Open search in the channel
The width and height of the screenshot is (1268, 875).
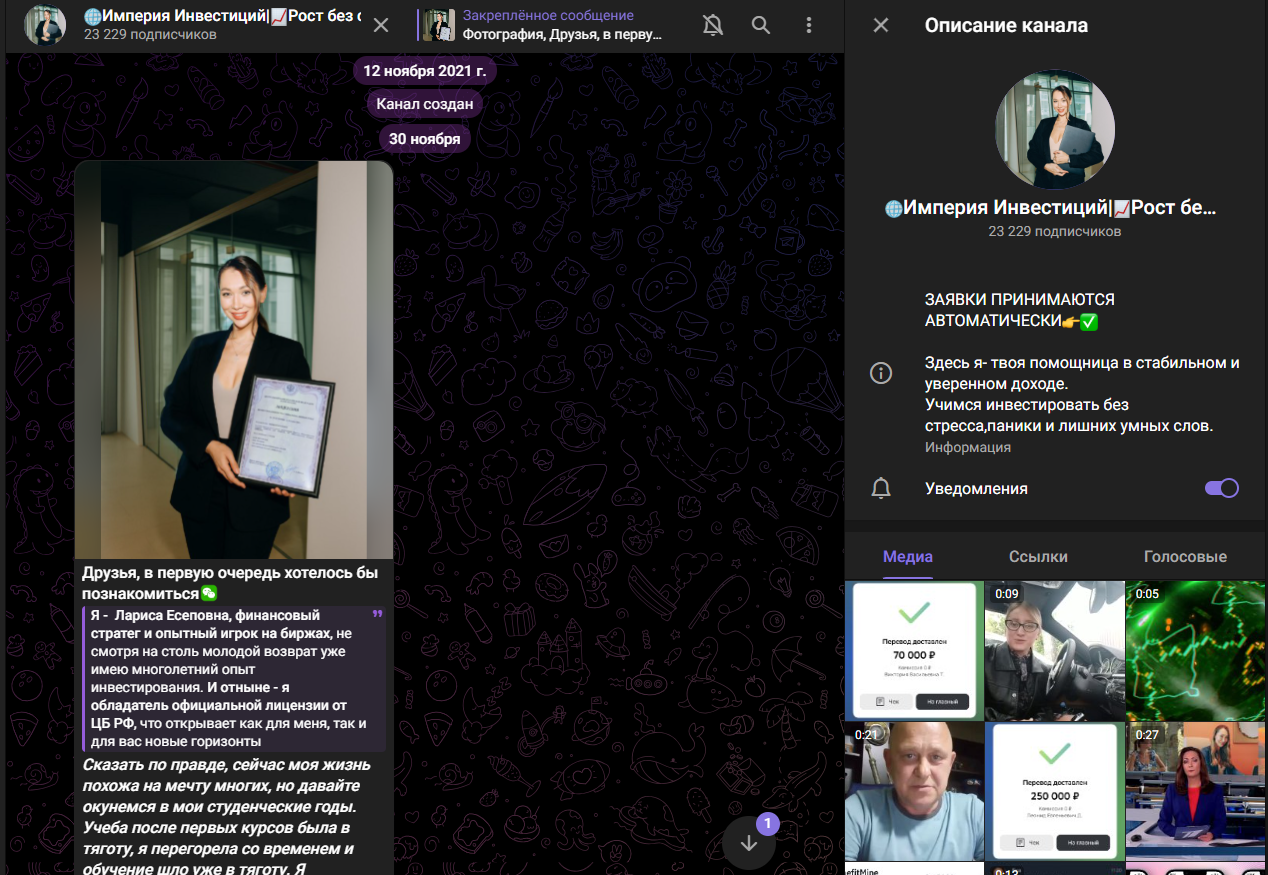(x=761, y=26)
